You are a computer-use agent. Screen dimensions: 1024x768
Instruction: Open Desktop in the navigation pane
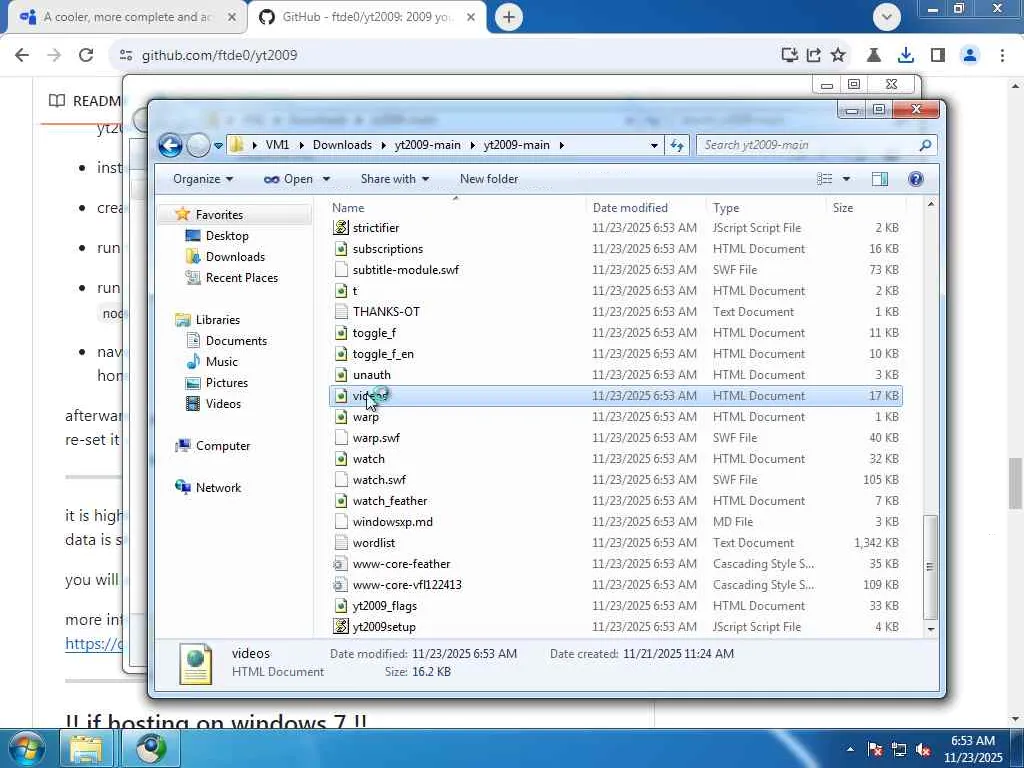click(x=227, y=236)
